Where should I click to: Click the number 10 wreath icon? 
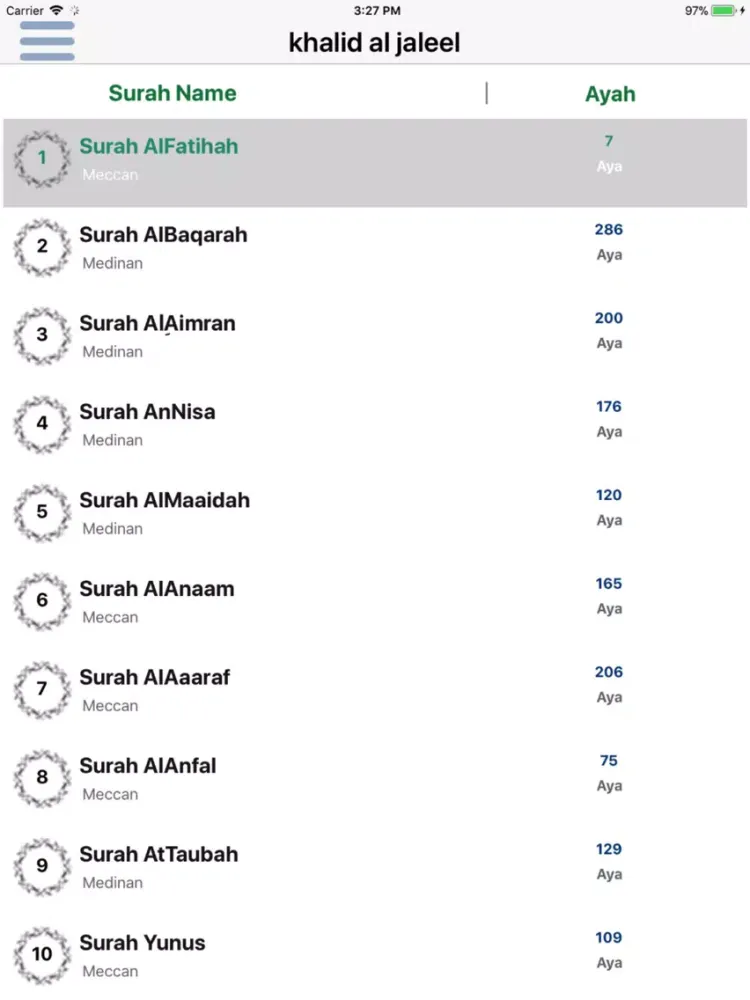(42, 954)
